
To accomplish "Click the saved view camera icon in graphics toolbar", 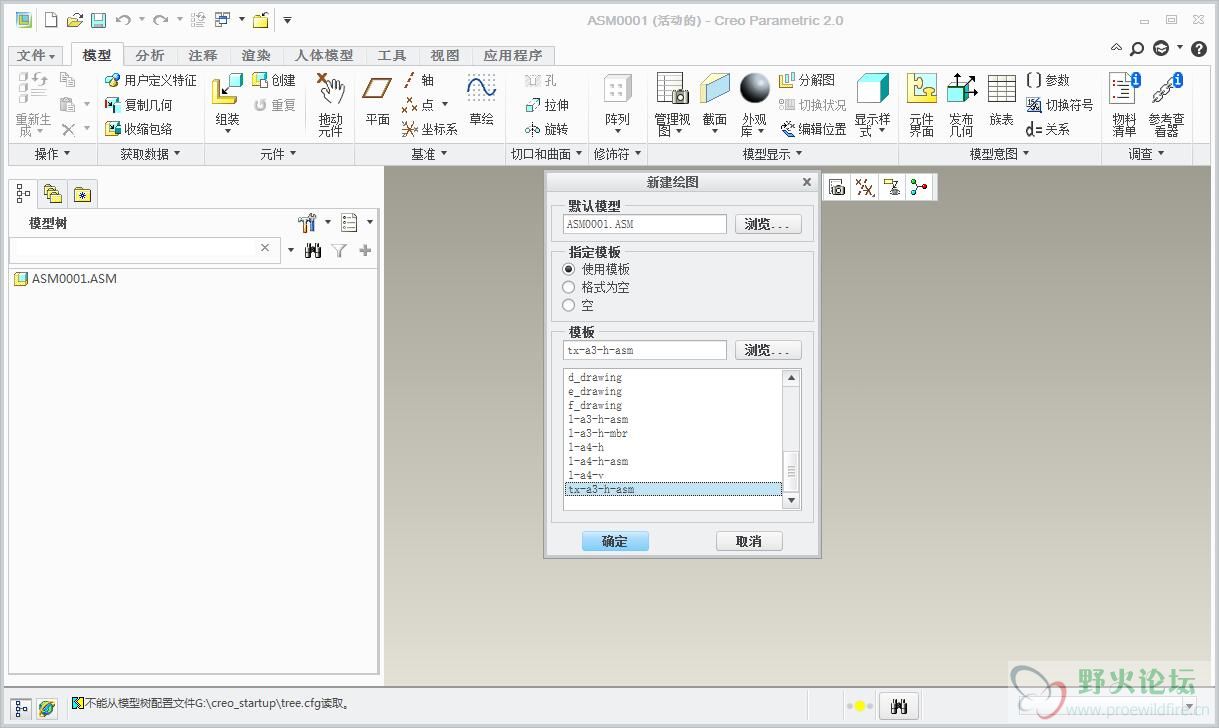I will pyautogui.click(x=837, y=187).
